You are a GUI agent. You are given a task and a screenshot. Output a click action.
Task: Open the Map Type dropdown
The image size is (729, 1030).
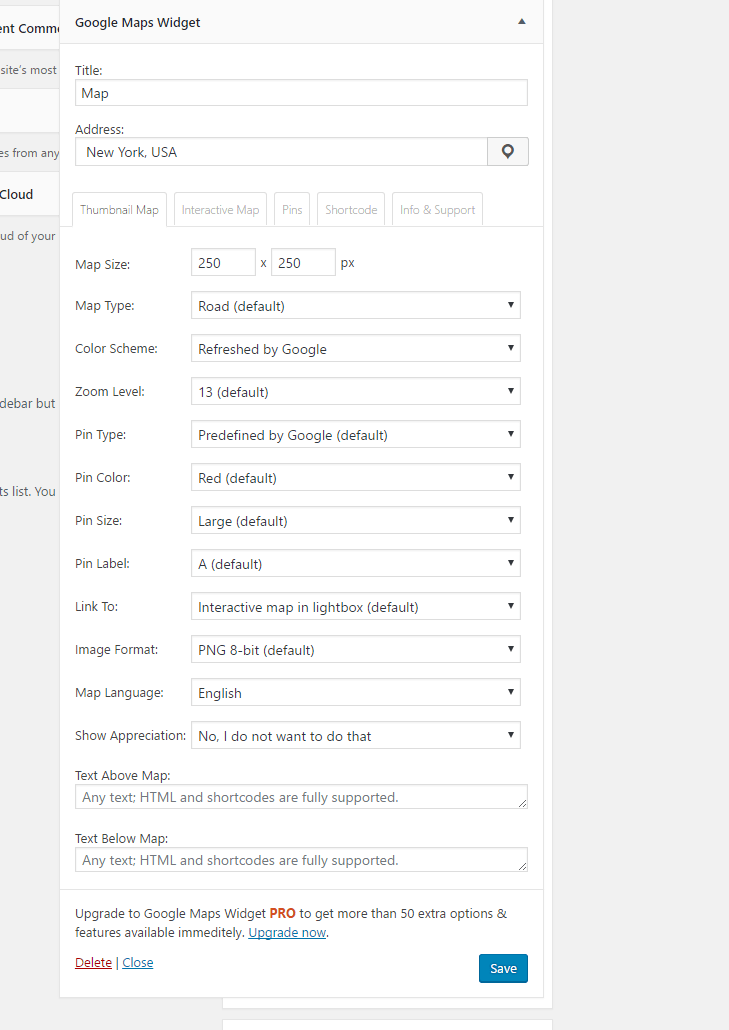(356, 305)
